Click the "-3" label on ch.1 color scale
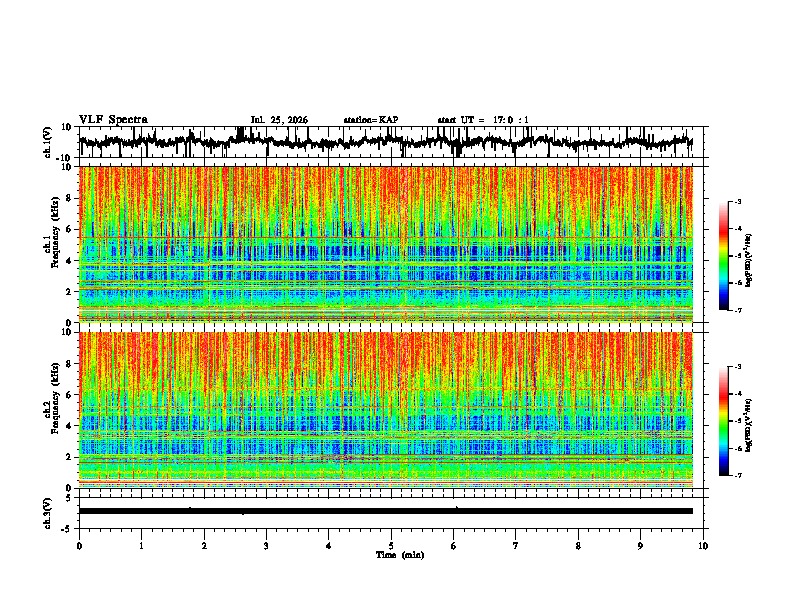This screenshot has width=792, height=612. click(738, 202)
